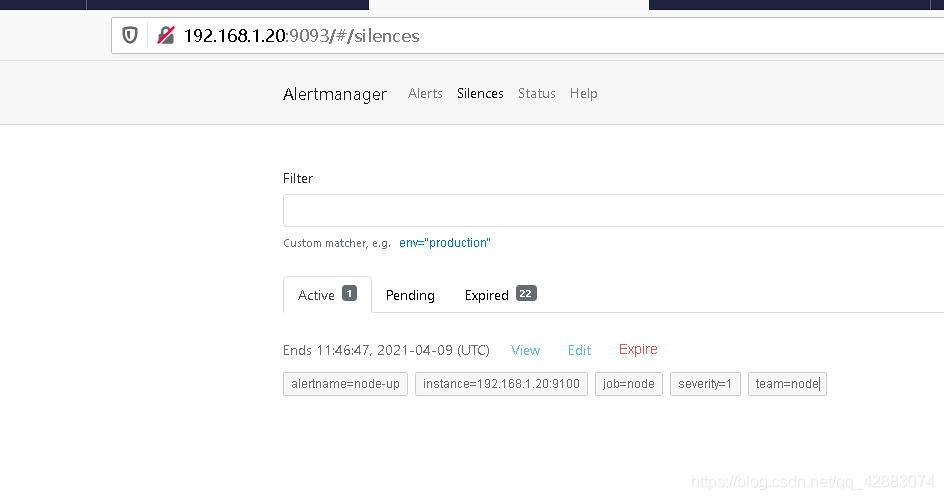Click the Ends 11:46:47, 2021-04-09 (UTC) text
The height and width of the screenshot is (500, 944).
[x=386, y=350]
